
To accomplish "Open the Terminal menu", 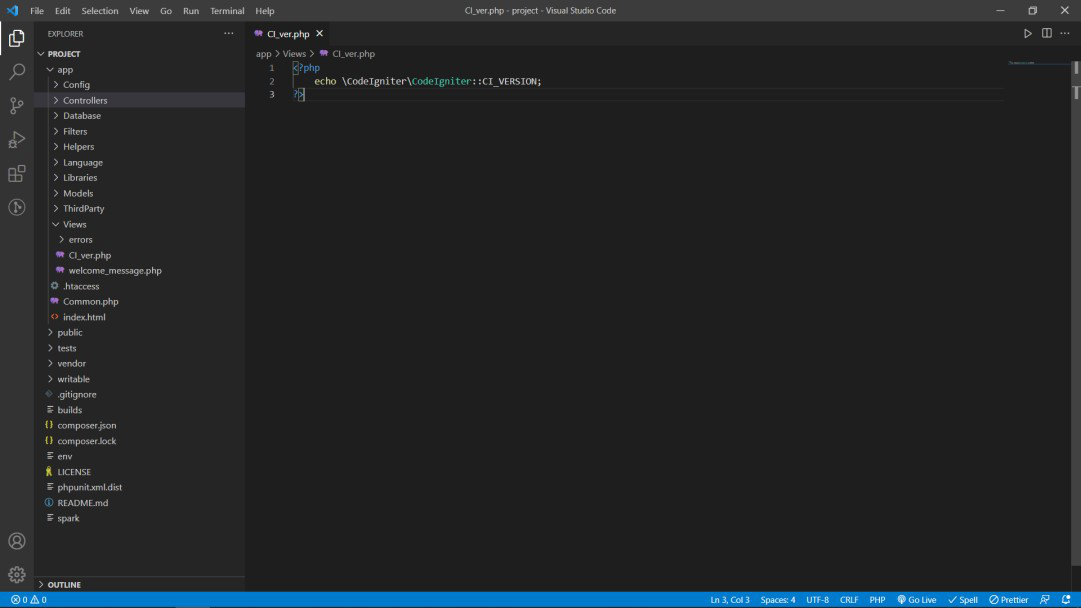I will click(227, 10).
